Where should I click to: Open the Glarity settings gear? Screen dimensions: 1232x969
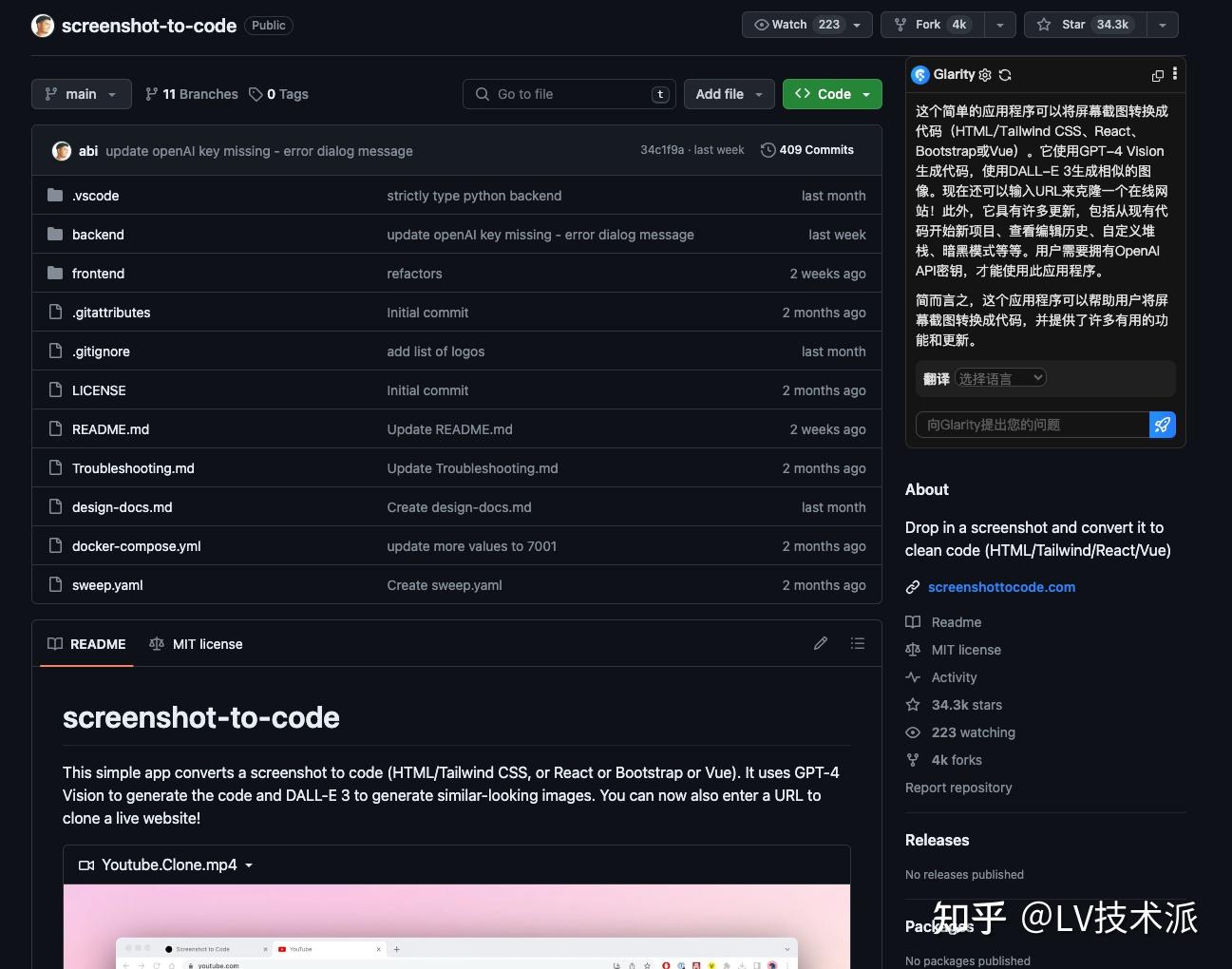985,75
